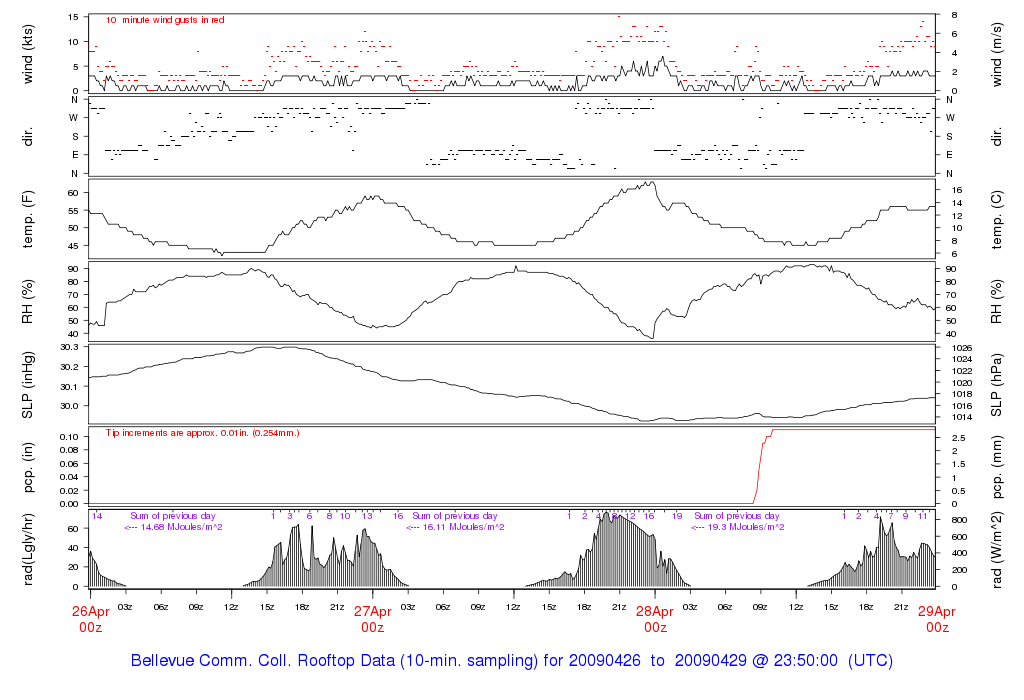This screenshot has width=1024, height=700.
Task: Click the "pcp. (mm)" axis label
Action: pyautogui.click(x=997, y=468)
